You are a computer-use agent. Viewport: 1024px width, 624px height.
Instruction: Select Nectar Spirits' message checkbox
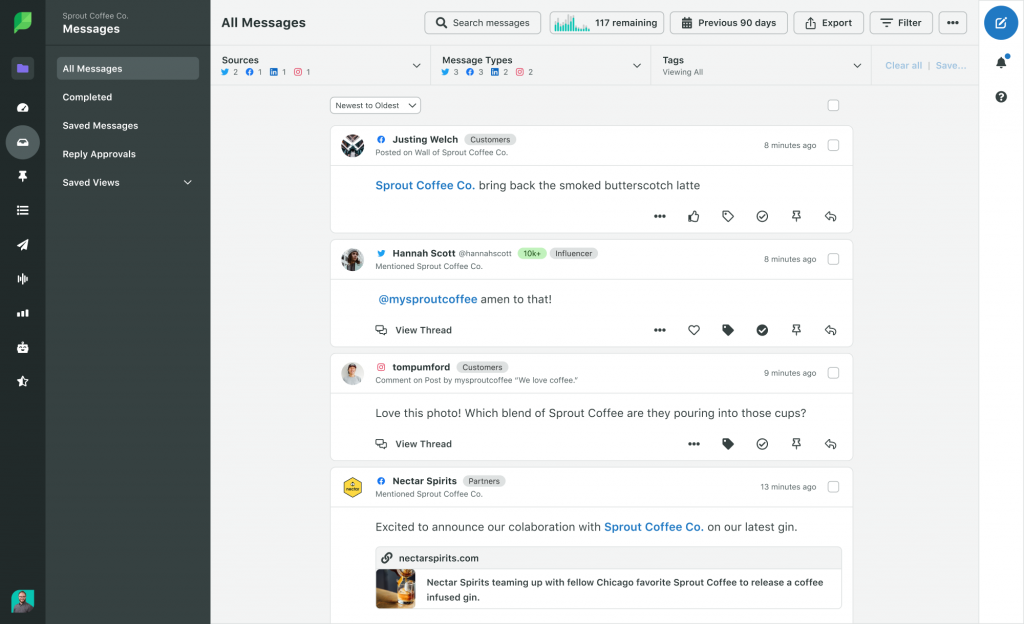[x=833, y=486]
